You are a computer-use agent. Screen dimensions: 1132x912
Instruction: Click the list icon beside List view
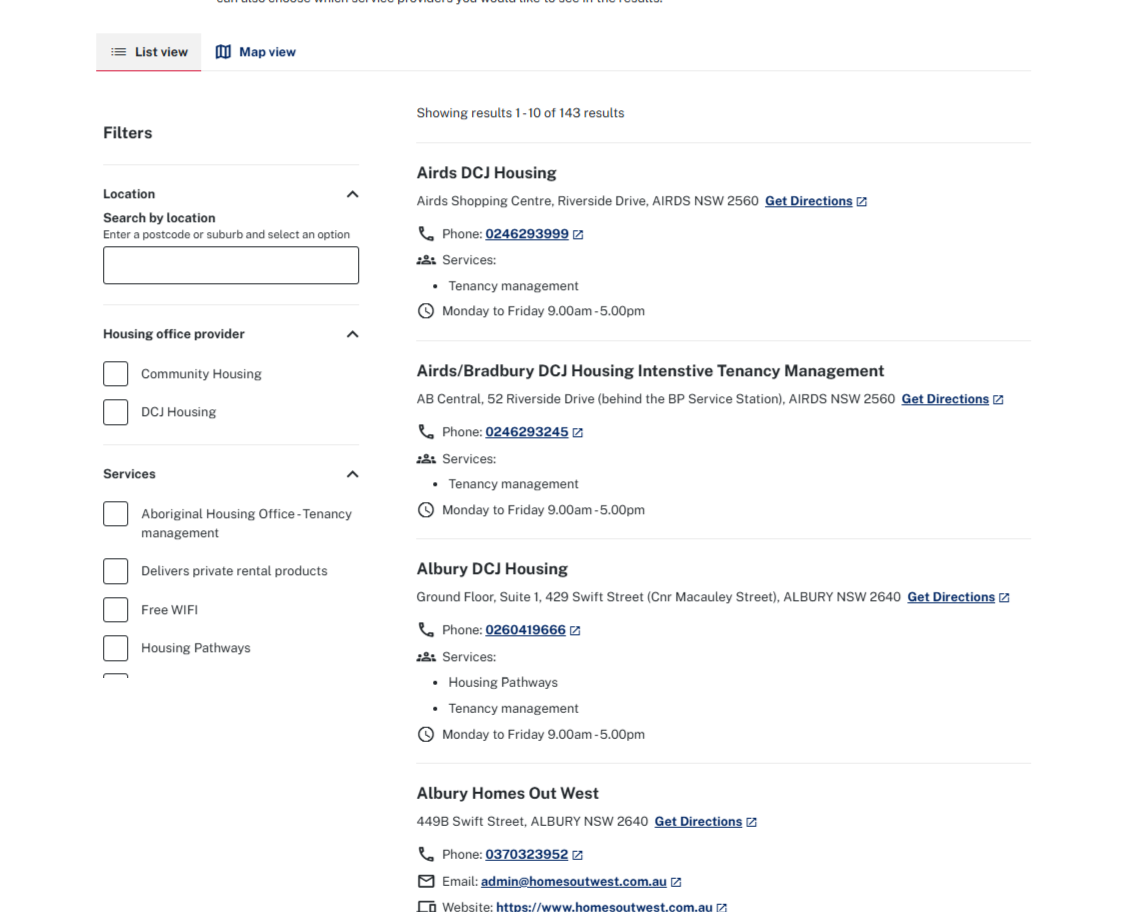(x=118, y=52)
